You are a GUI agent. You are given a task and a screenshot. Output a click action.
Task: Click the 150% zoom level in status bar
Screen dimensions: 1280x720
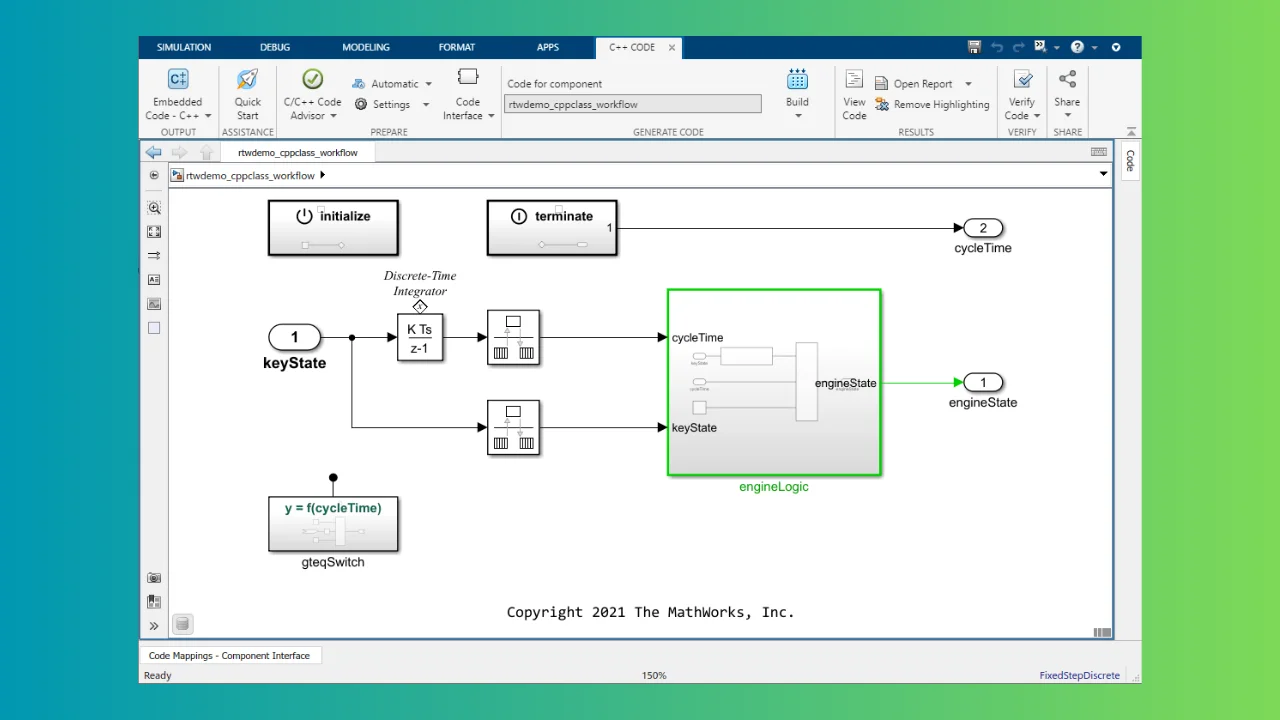(x=654, y=675)
